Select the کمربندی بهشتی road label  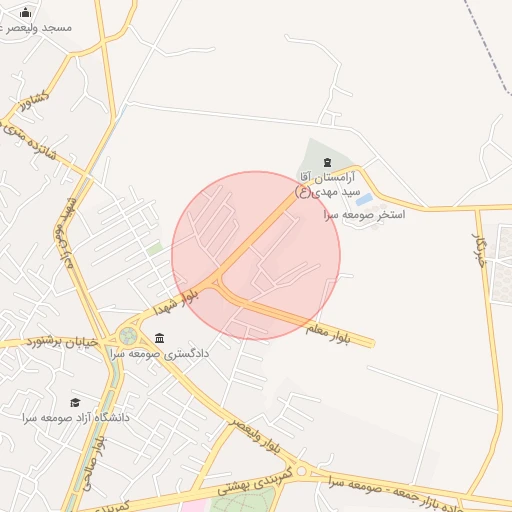coord(255,482)
